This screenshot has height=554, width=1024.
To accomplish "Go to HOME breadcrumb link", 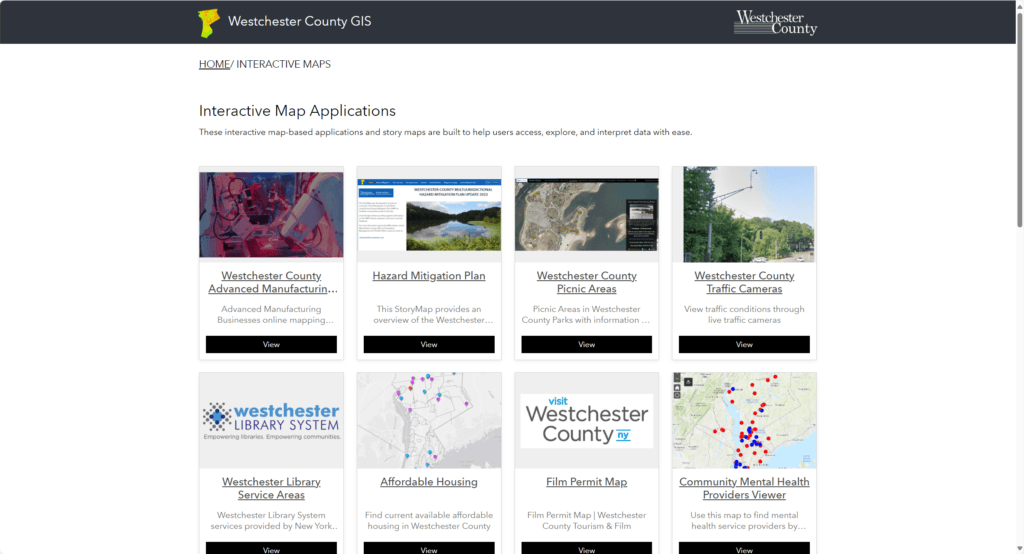I will [x=214, y=64].
